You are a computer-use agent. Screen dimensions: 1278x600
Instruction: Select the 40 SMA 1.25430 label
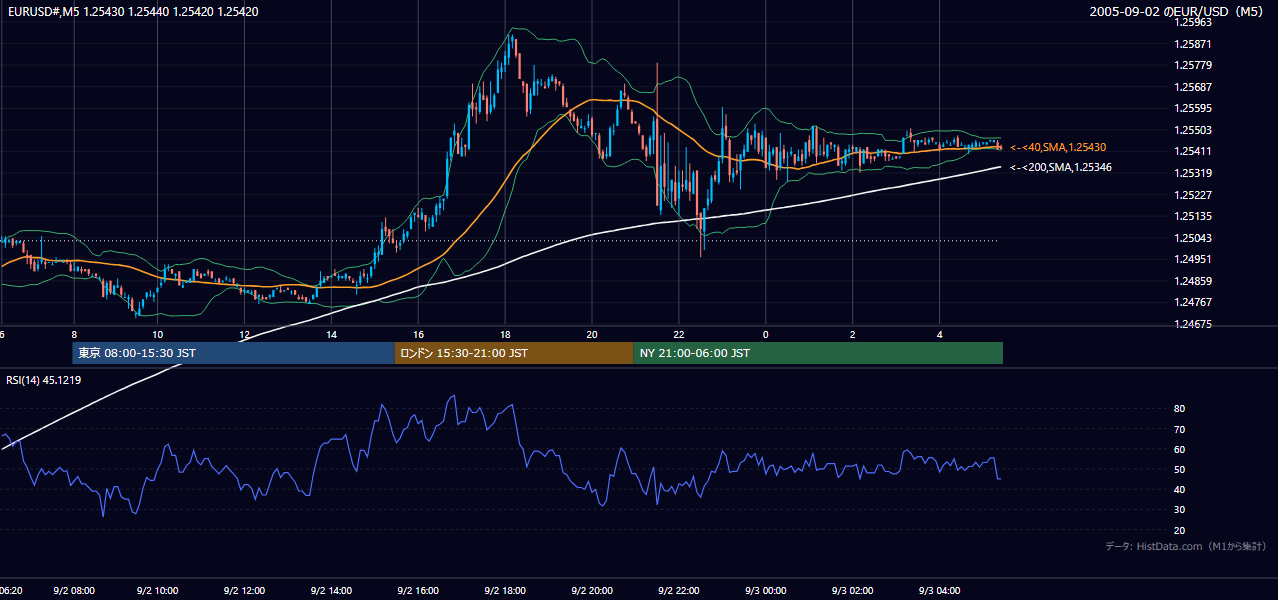(x=1058, y=147)
